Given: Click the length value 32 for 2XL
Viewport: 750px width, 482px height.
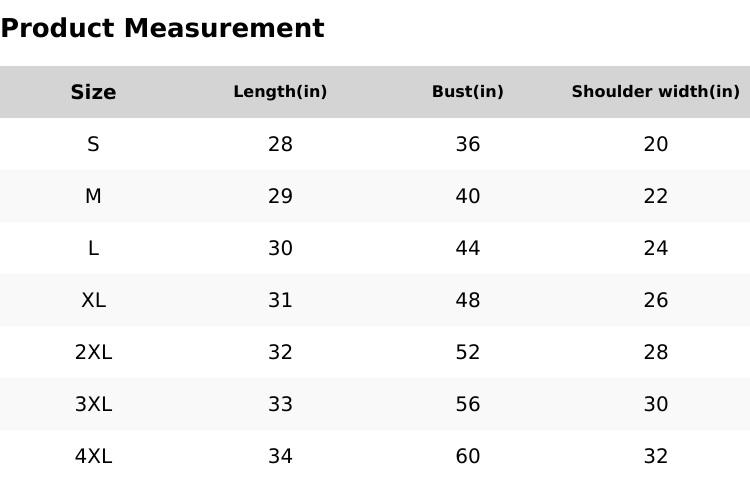Looking at the screenshot, I should tap(280, 352).
